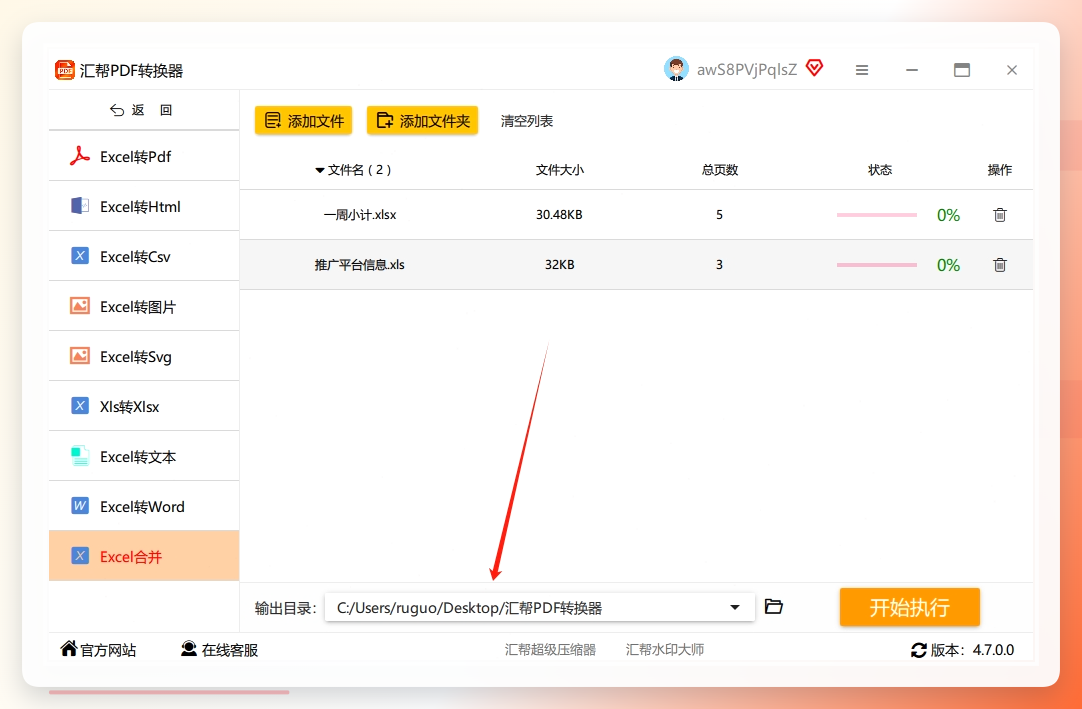
Task: Click the Excel转Csv blue X icon
Action: click(x=80, y=256)
